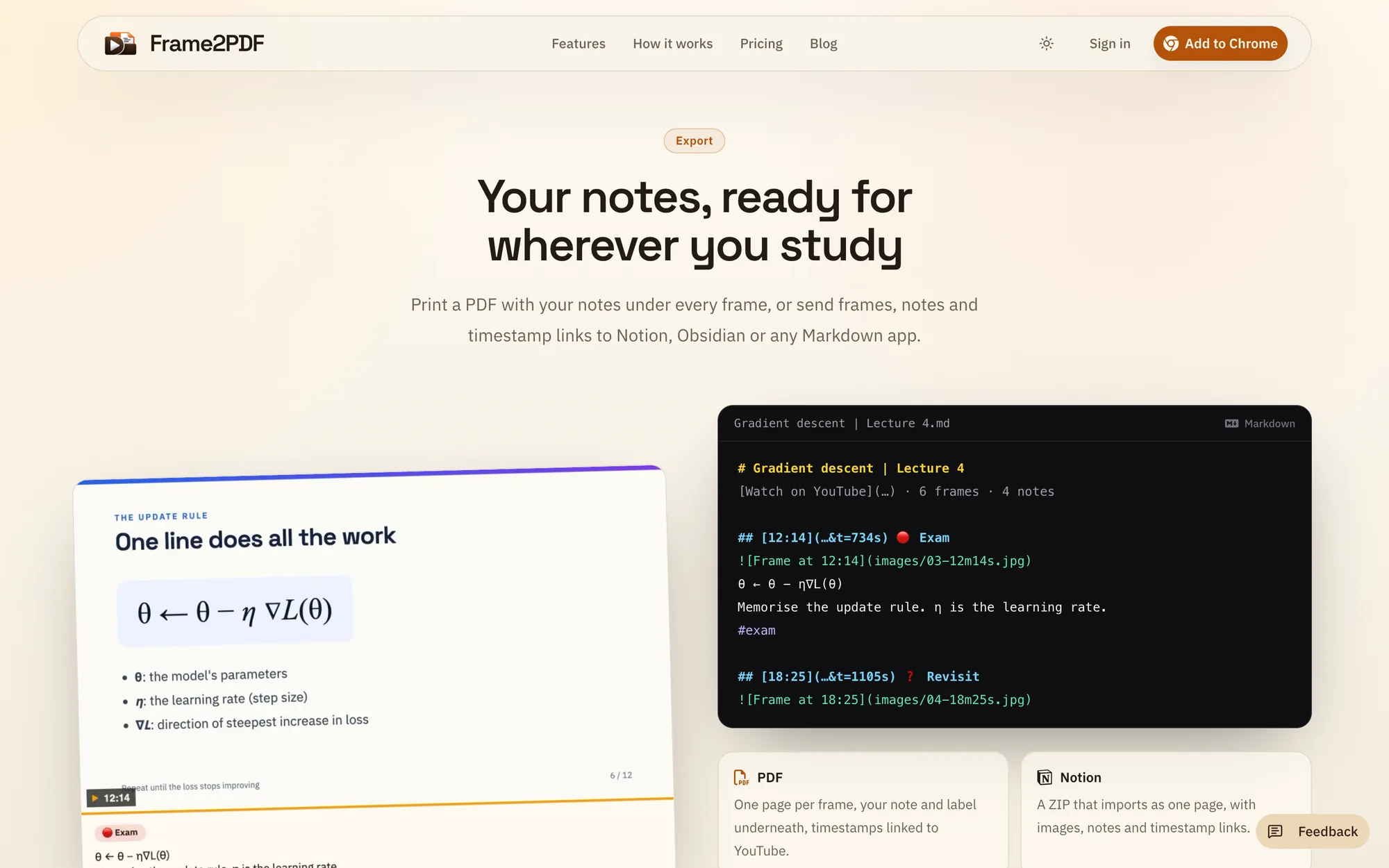This screenshot has width=1389, height=868.
Task: Click the play icon beside 12:14 timestamp
Action: pyautogui.click(x=95, y=799)
